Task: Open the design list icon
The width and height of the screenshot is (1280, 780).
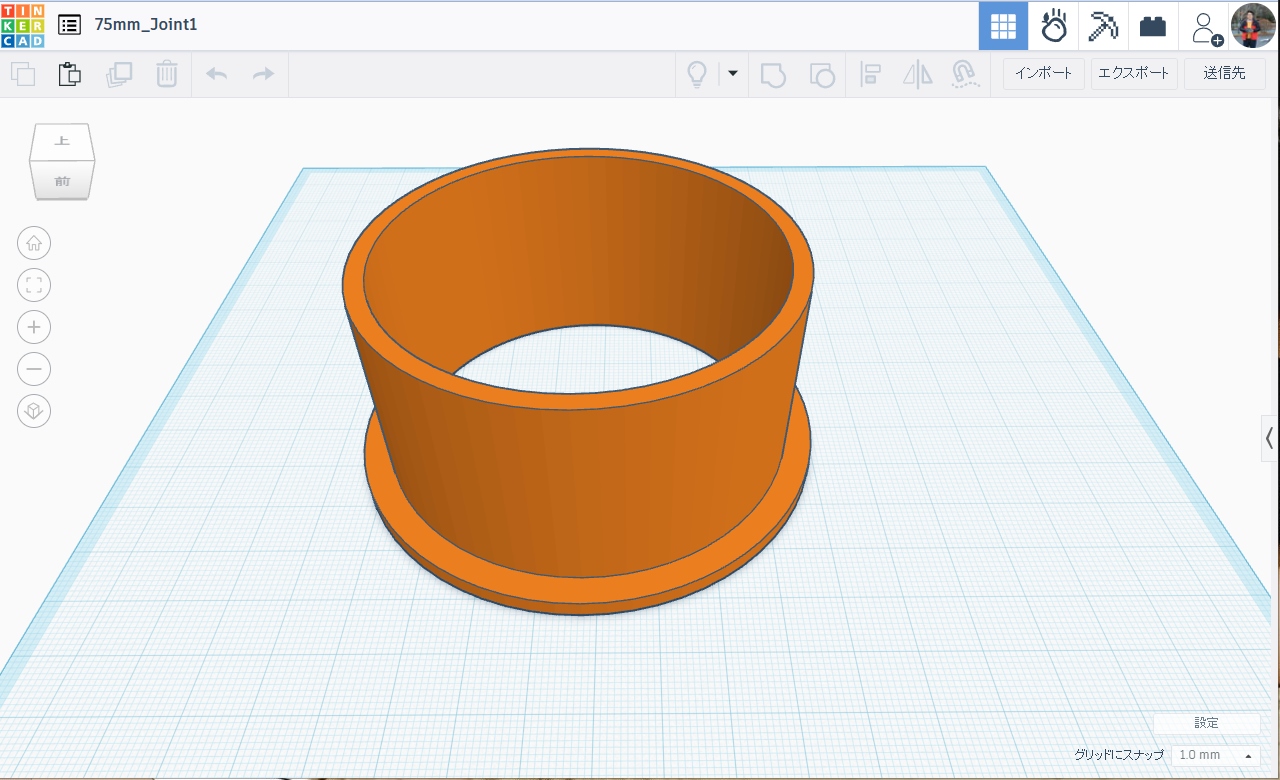Action: [69, 25]
